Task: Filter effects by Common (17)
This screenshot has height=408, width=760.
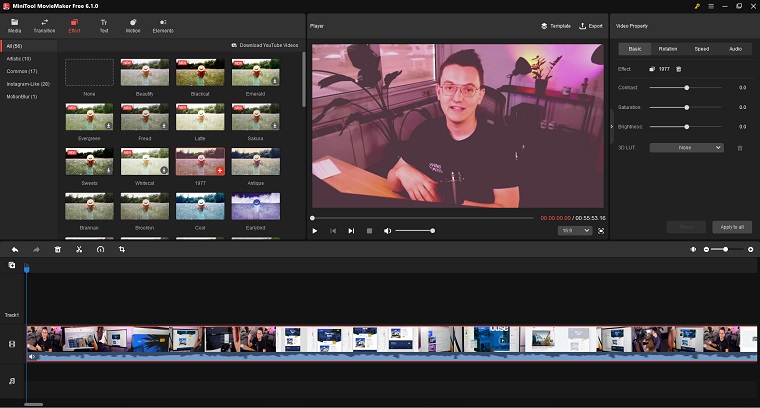Action: [22, 71]
